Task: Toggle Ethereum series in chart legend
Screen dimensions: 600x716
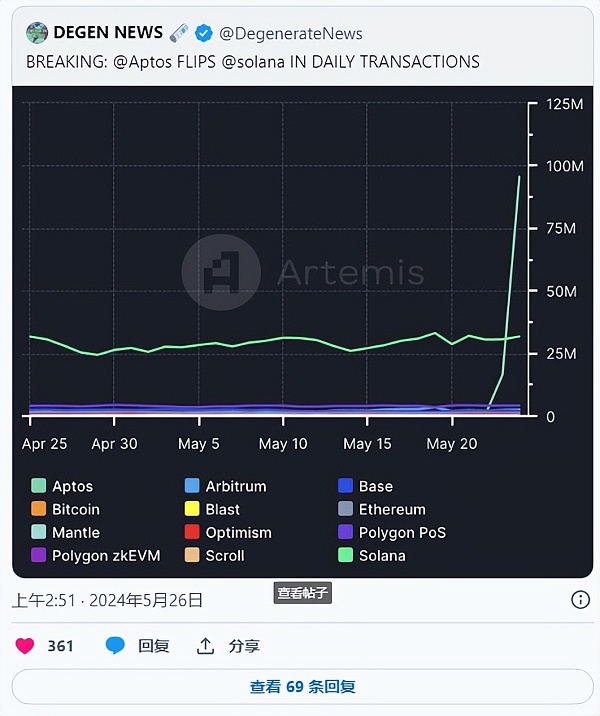Action: click(x=391, y=509)
